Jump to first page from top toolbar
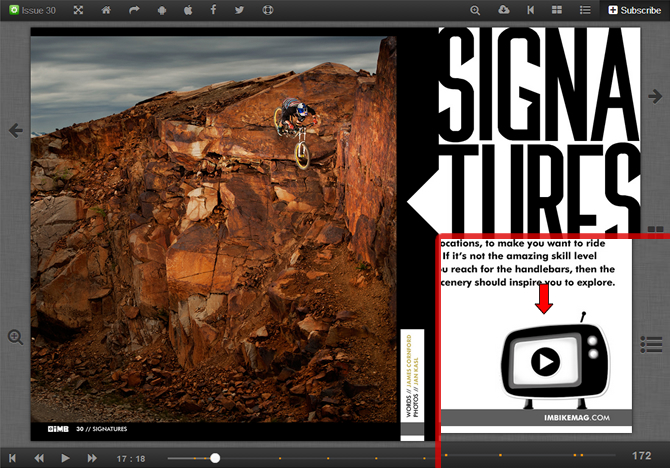The width and height of the screenshot is (670, 468). pos(531,10)
